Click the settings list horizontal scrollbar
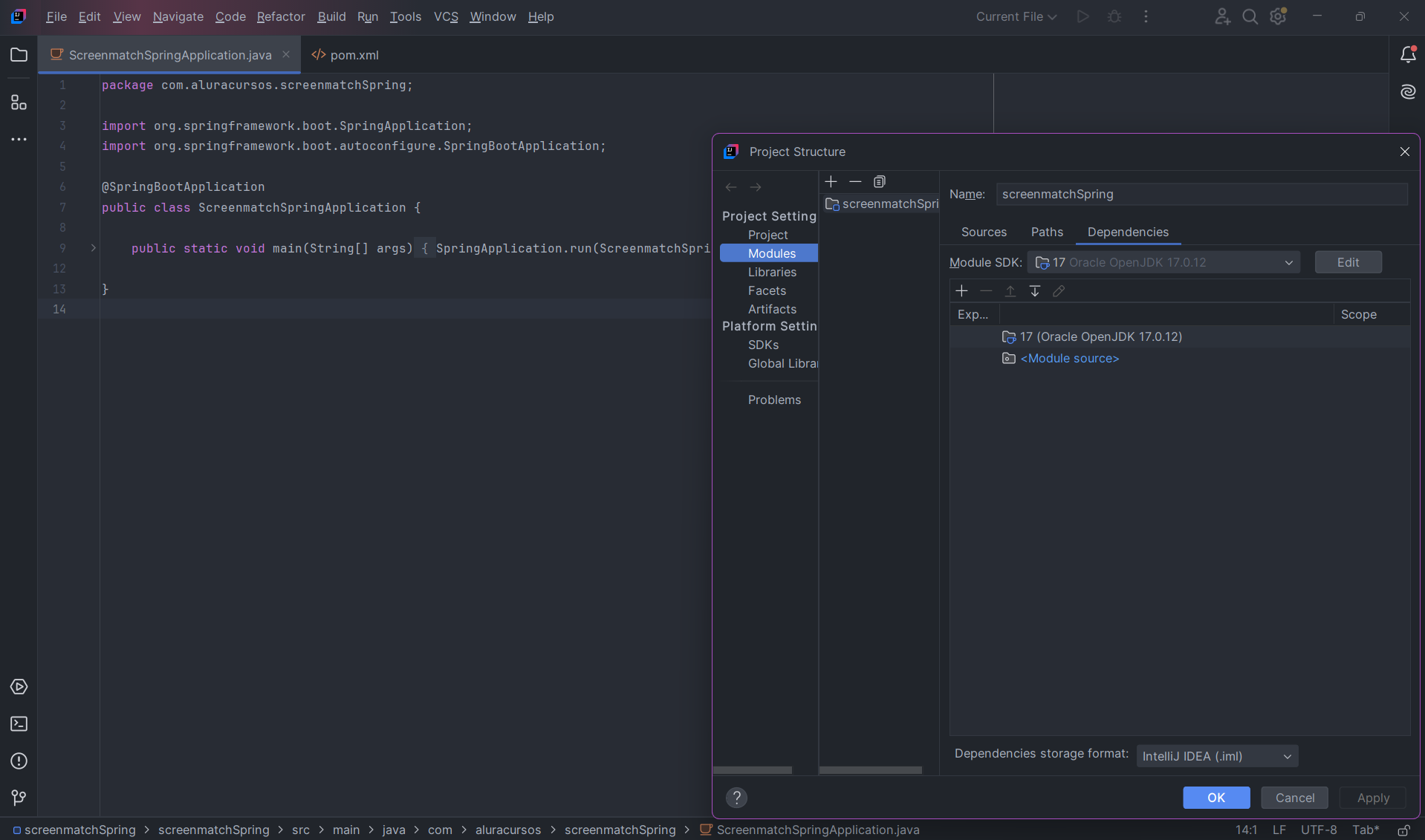This screenshot has height=840, width=1425. (752, 770)
